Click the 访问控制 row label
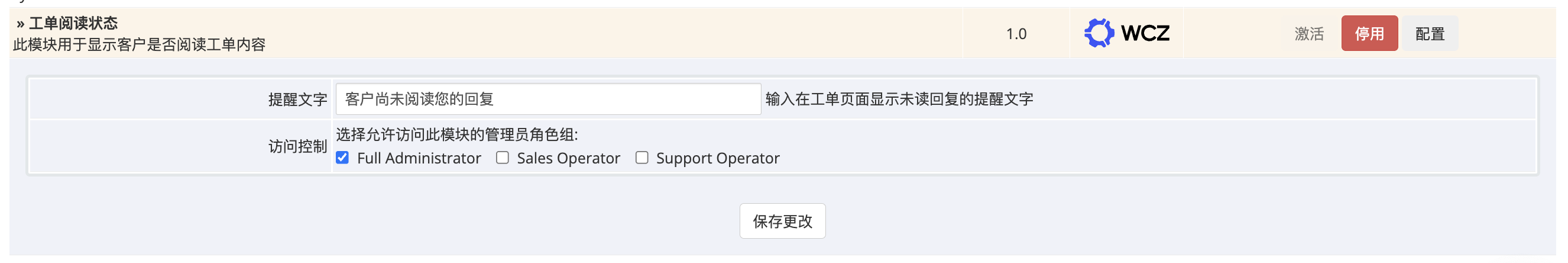 click(297, 146)
